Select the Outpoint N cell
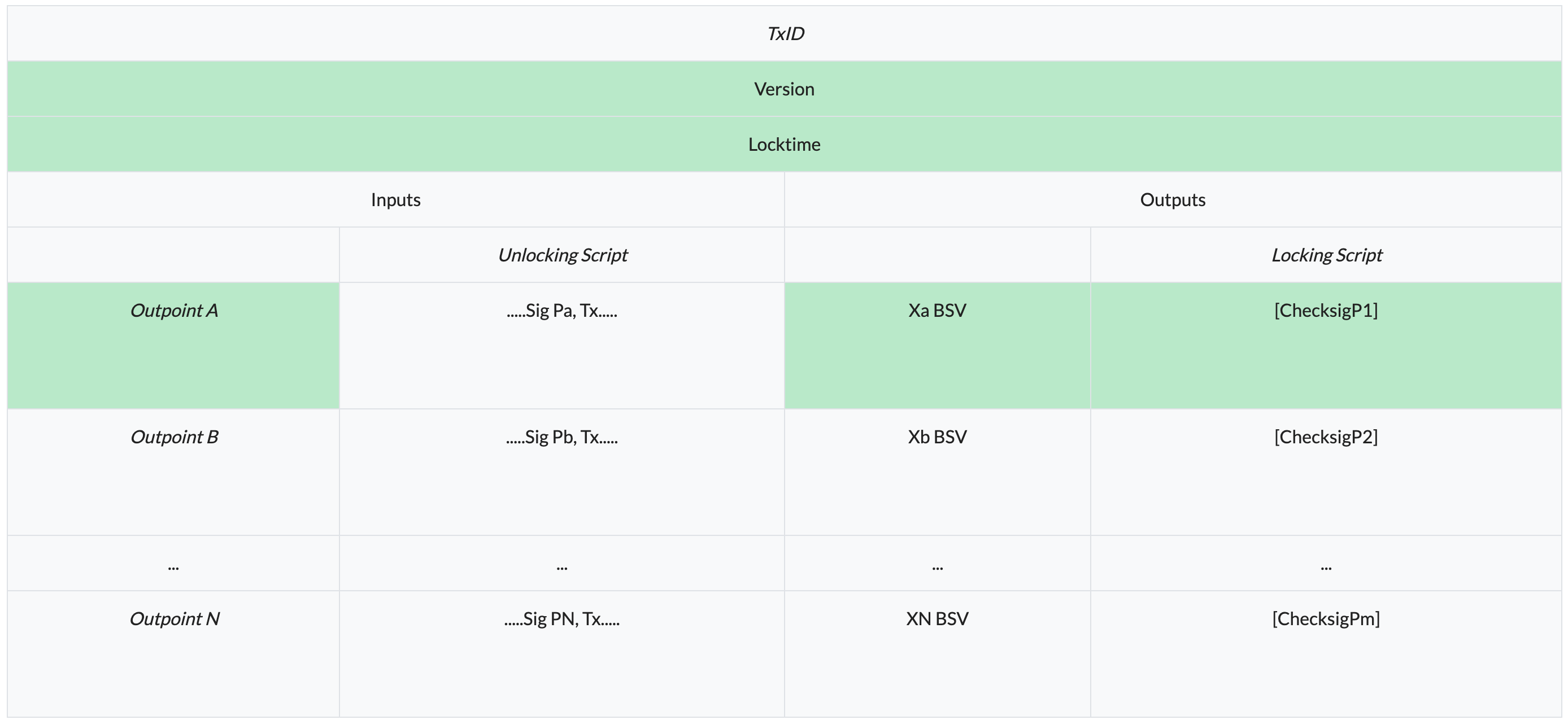Viewport: 1568px width, 724px height. [x=173, y=619]
